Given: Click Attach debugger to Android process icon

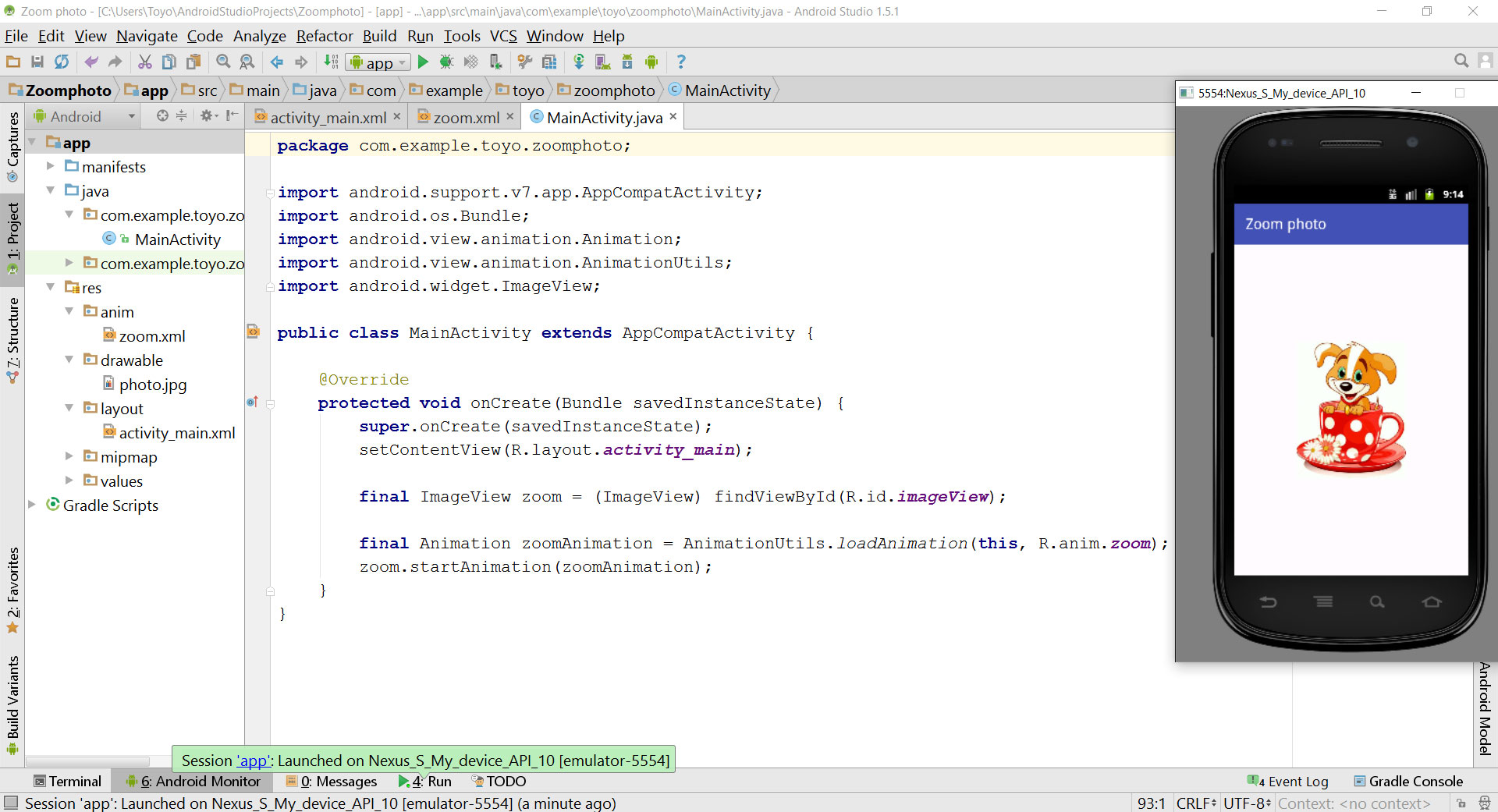Looking at the screenshot, I should tap(495, 62).
